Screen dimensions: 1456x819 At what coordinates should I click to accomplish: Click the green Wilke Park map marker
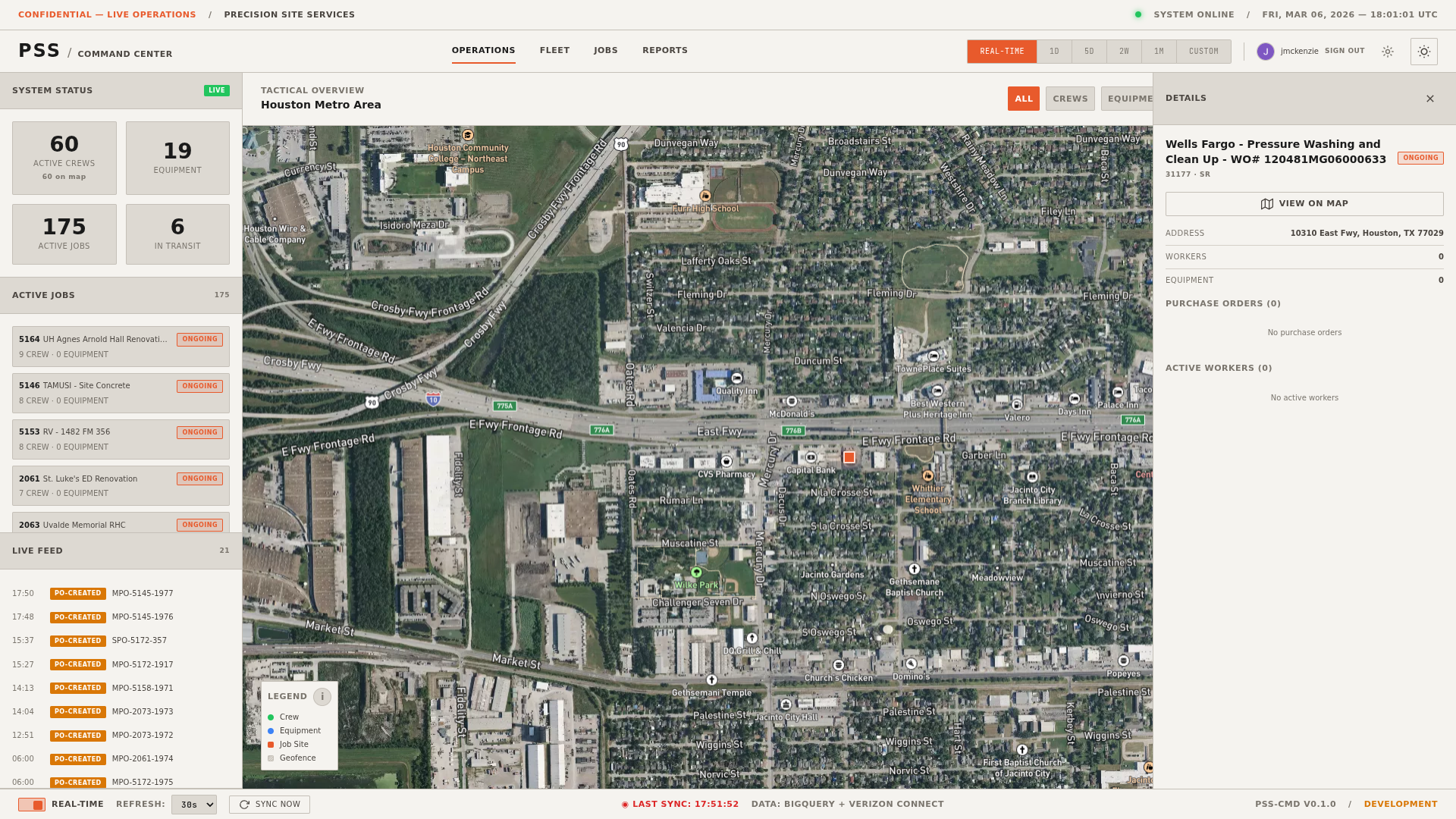pyautogui.click(x=696, y=572)
